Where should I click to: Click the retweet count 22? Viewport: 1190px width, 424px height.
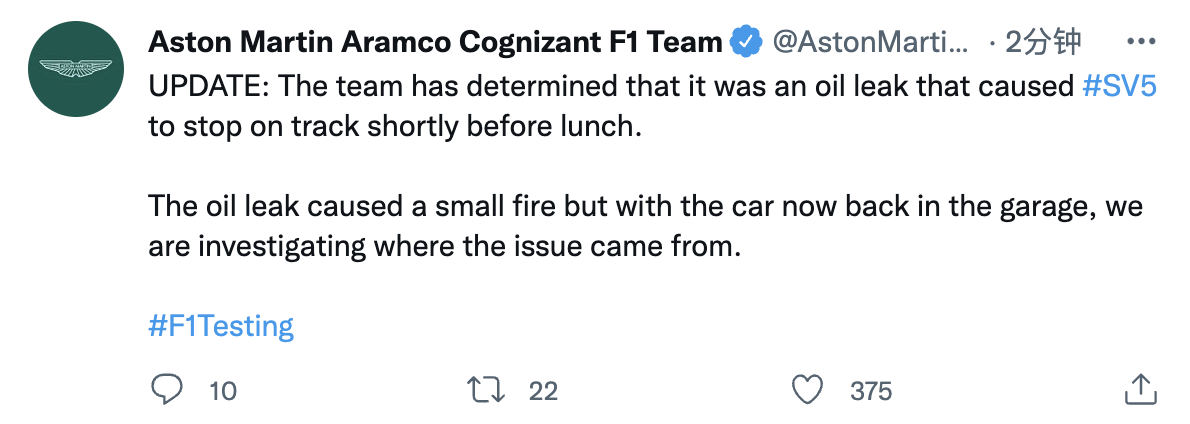click(543, 391)
